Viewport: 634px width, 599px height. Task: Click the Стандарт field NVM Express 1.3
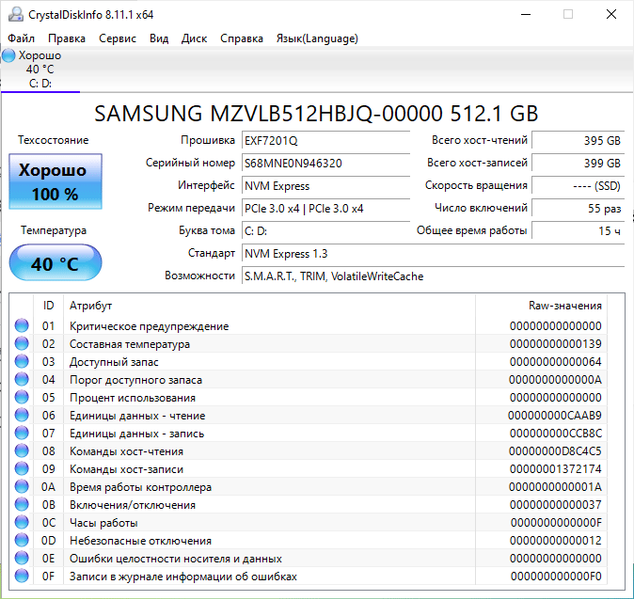(x=433, y=254)
